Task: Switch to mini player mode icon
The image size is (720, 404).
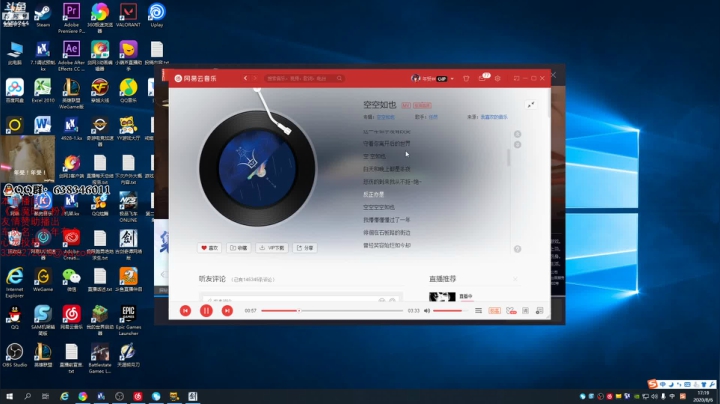Action: click(517, 79)
